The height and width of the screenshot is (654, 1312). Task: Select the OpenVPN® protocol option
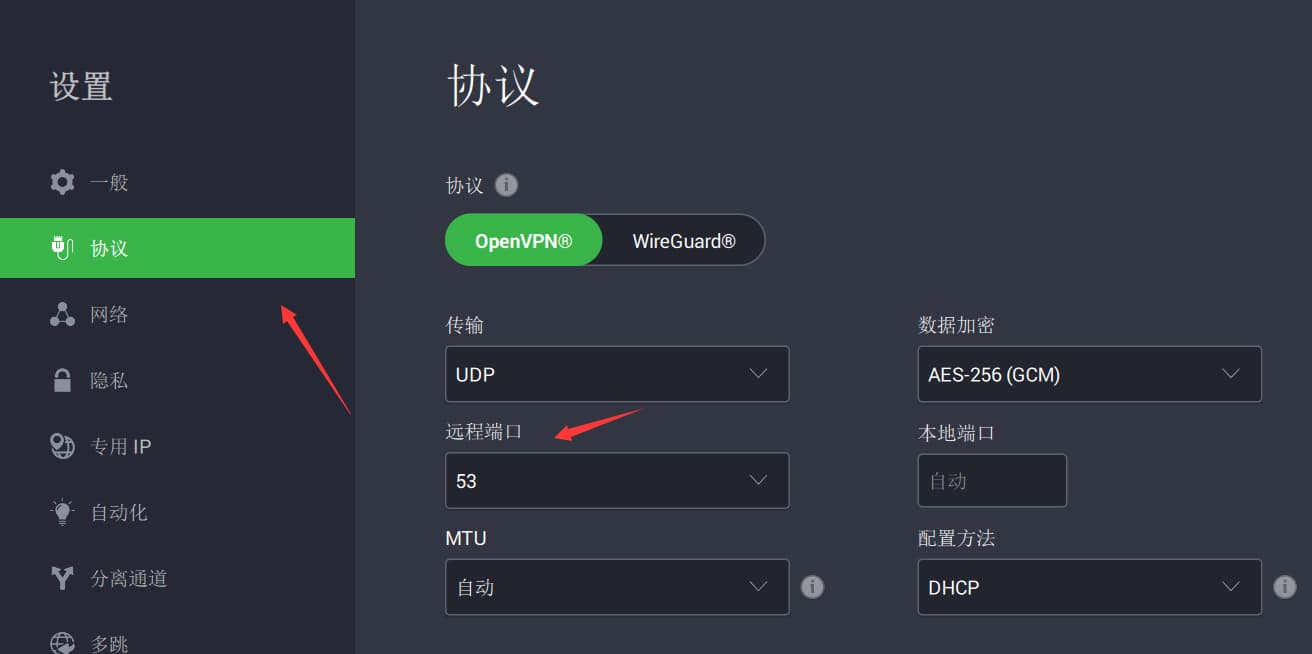tap(523, 241)
